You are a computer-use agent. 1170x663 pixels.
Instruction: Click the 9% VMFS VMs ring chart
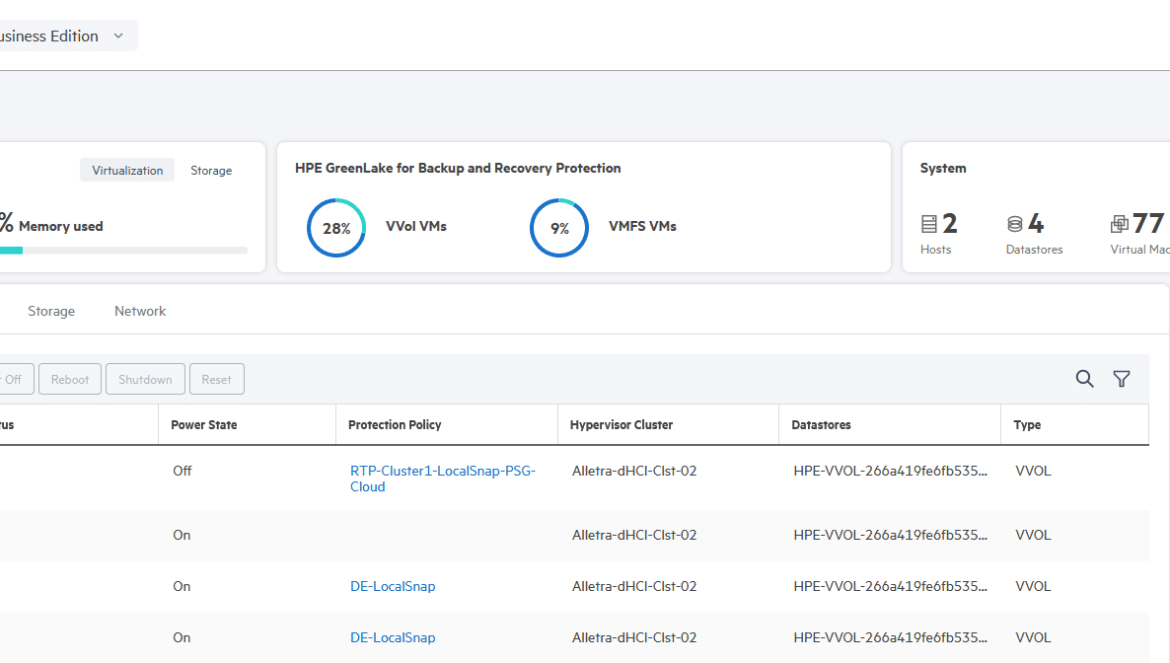click(560, 228)
